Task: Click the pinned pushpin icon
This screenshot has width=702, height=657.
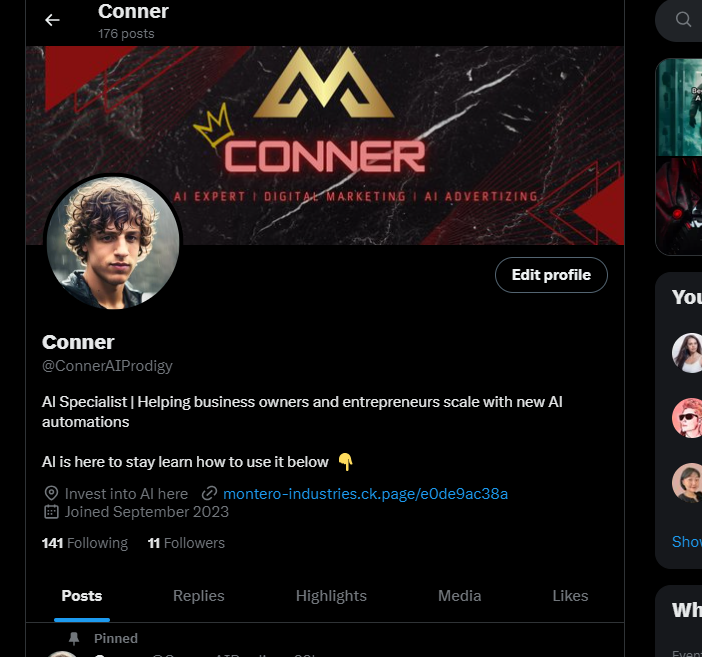Action: (74, 639)
